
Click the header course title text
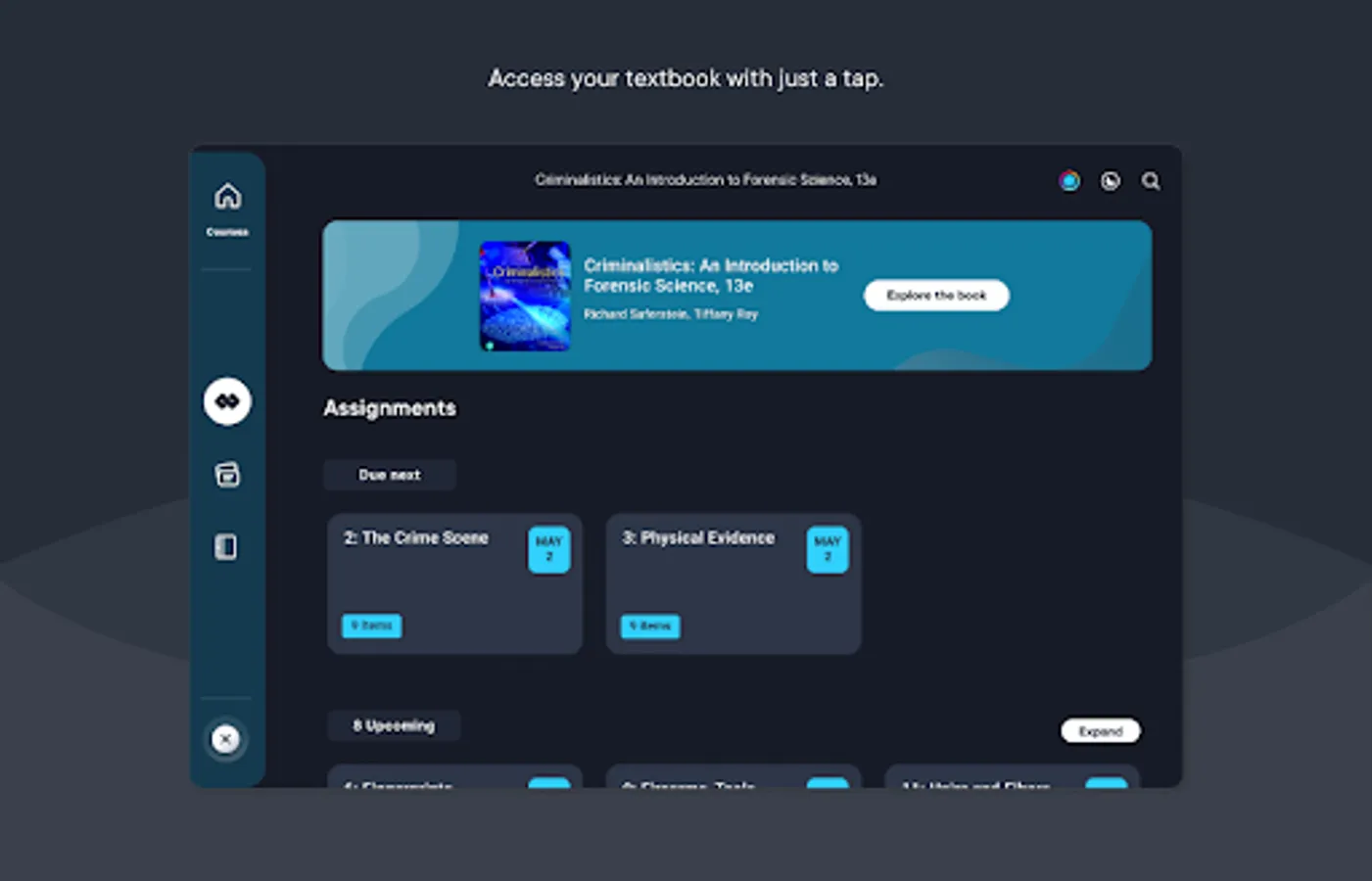point(705,180)
